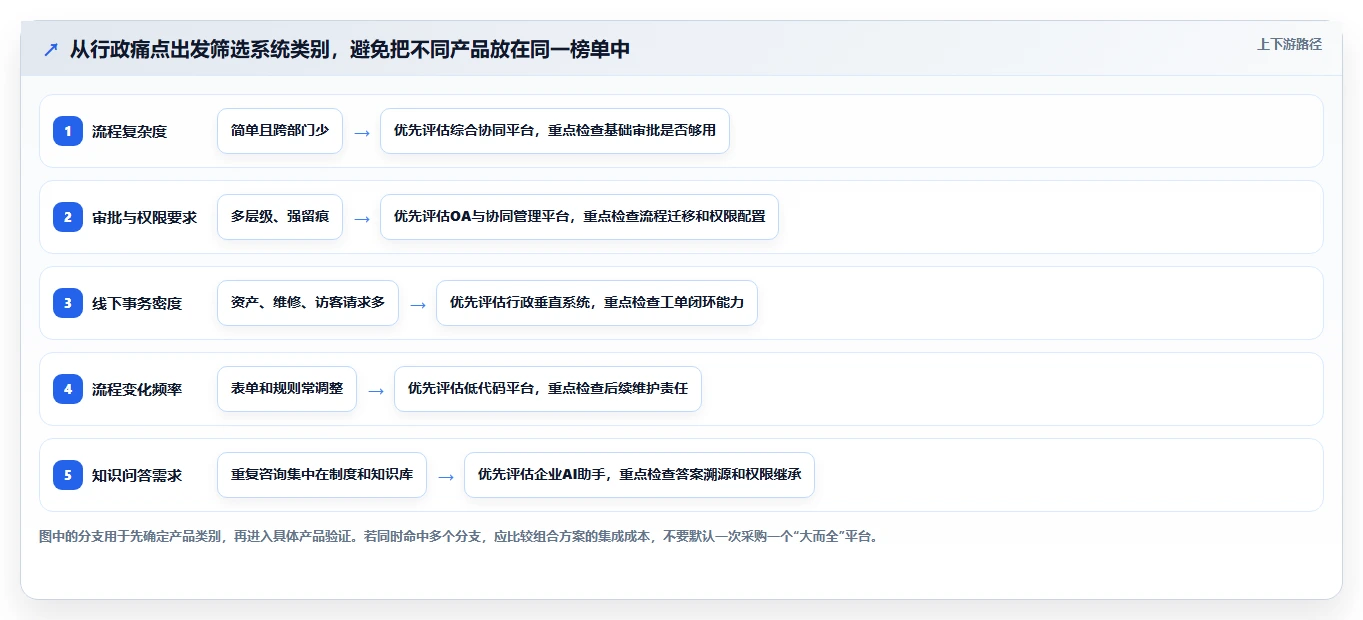Open the 优先评估行政垂直系统 recommendation box
This screenshot has height=620, width=1363.
(597, 303)
